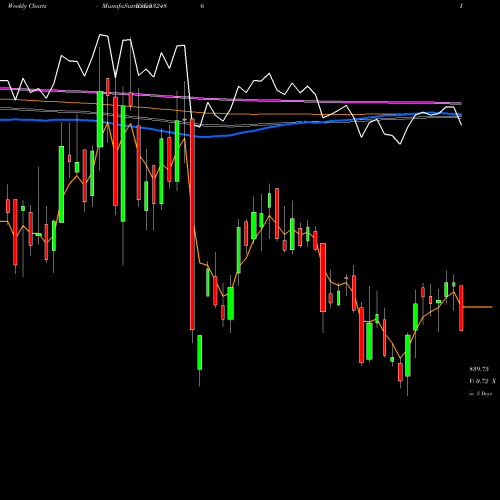Click the orange projected price line at right
Image resolution: width=500 pixels, height=500 pixels.
point(478,307)
